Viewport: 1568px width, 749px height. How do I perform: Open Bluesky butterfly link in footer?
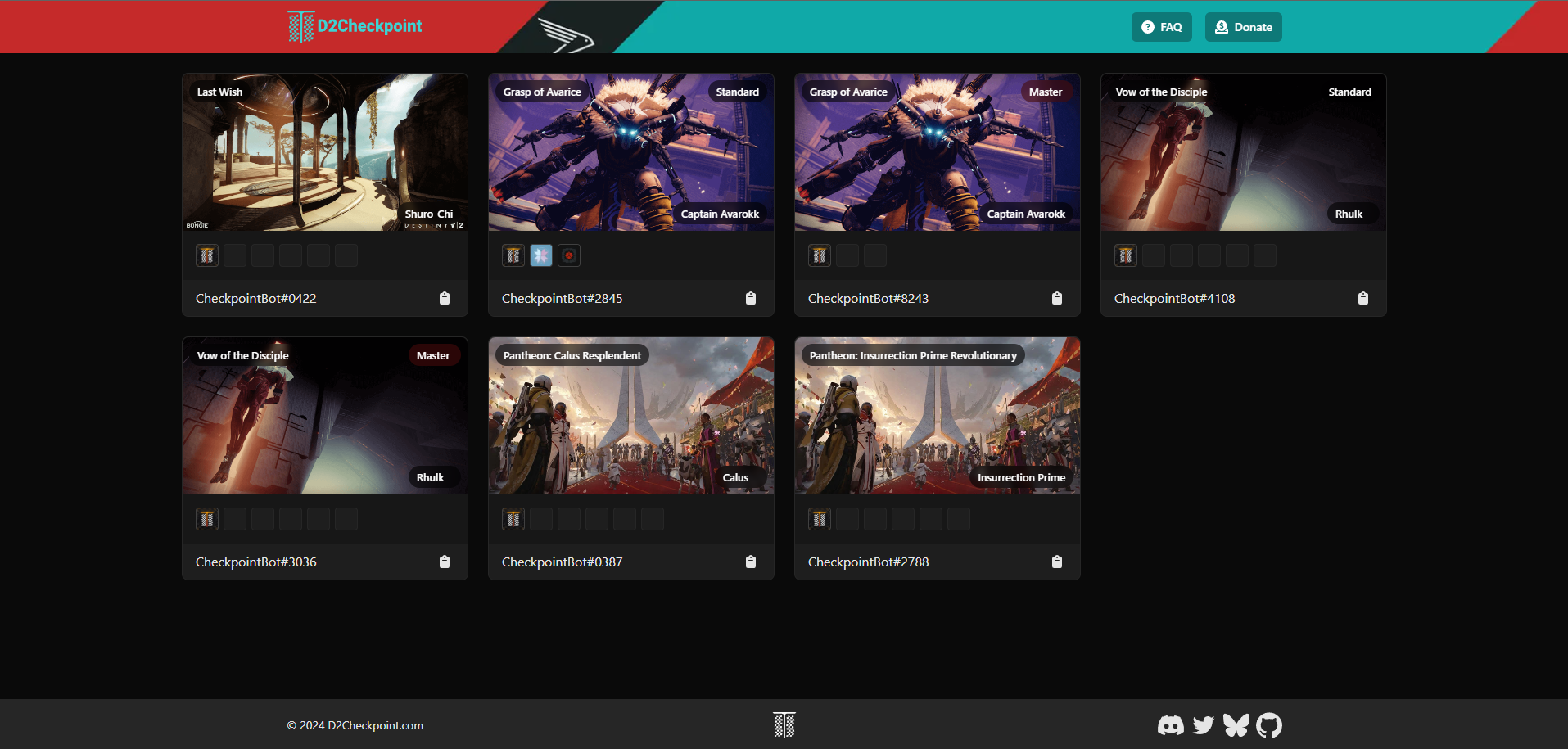(x=1236, y=725)
